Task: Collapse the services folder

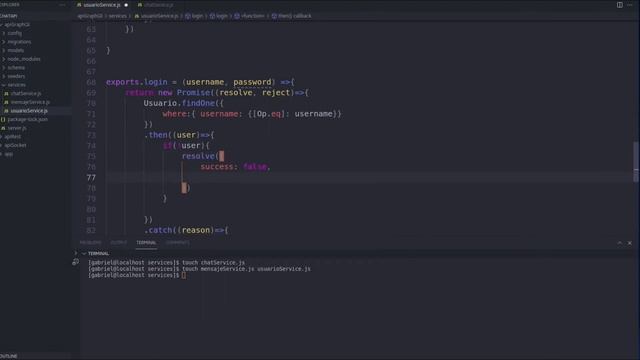Action: (x=16, y=84)
